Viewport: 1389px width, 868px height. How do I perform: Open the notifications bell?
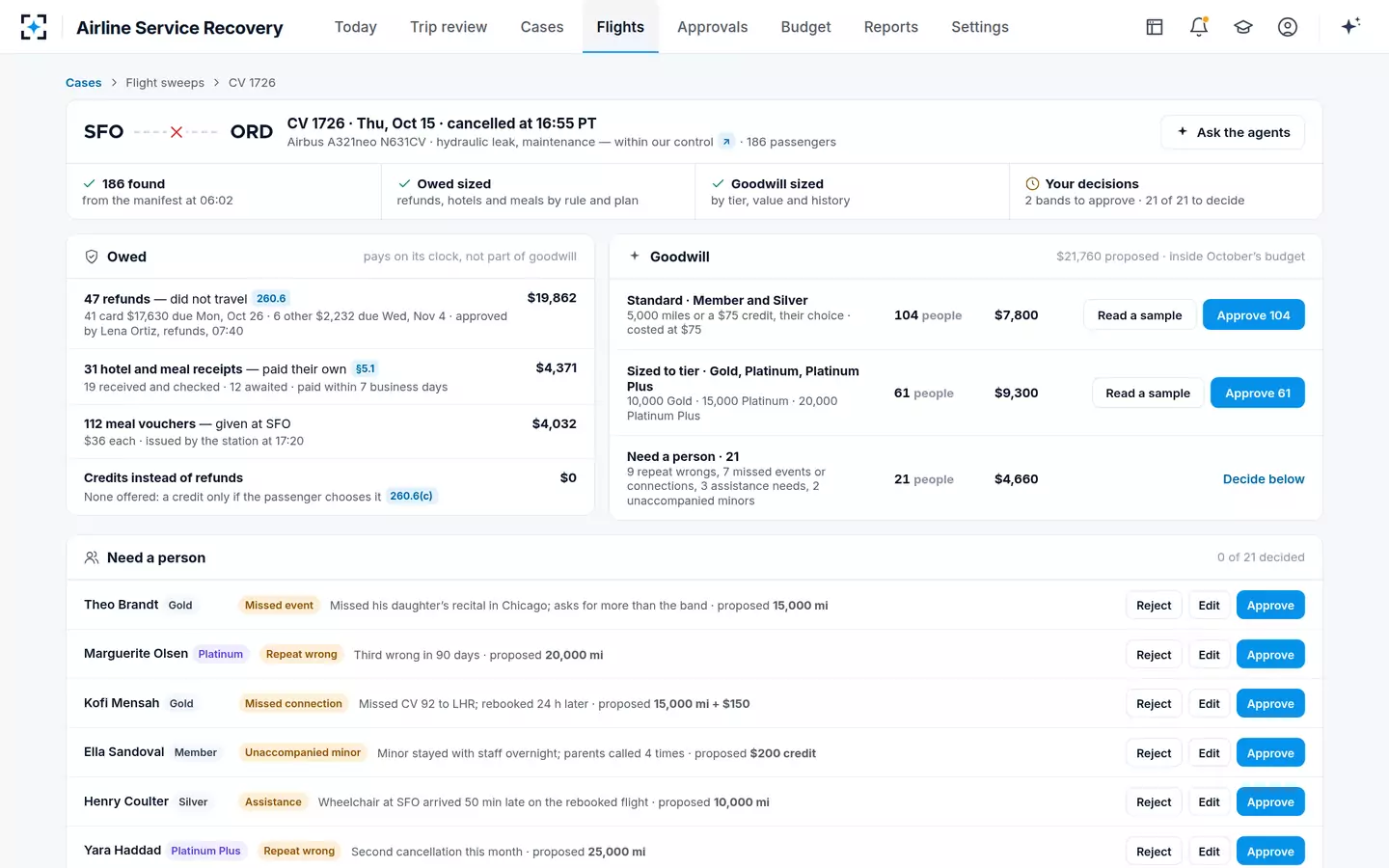1199,27
